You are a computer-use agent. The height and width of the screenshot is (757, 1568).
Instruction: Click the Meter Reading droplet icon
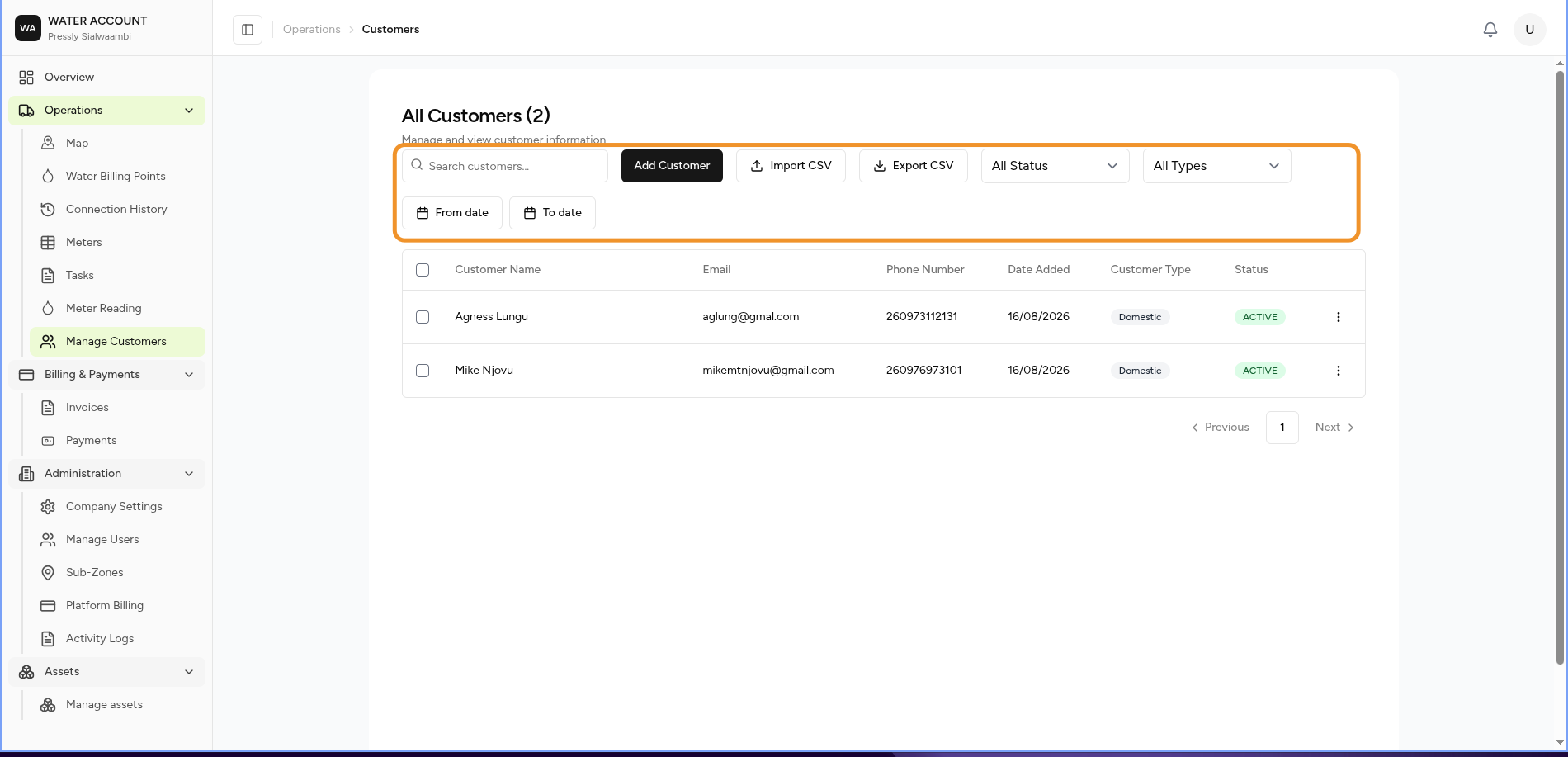tap(48, 308)
